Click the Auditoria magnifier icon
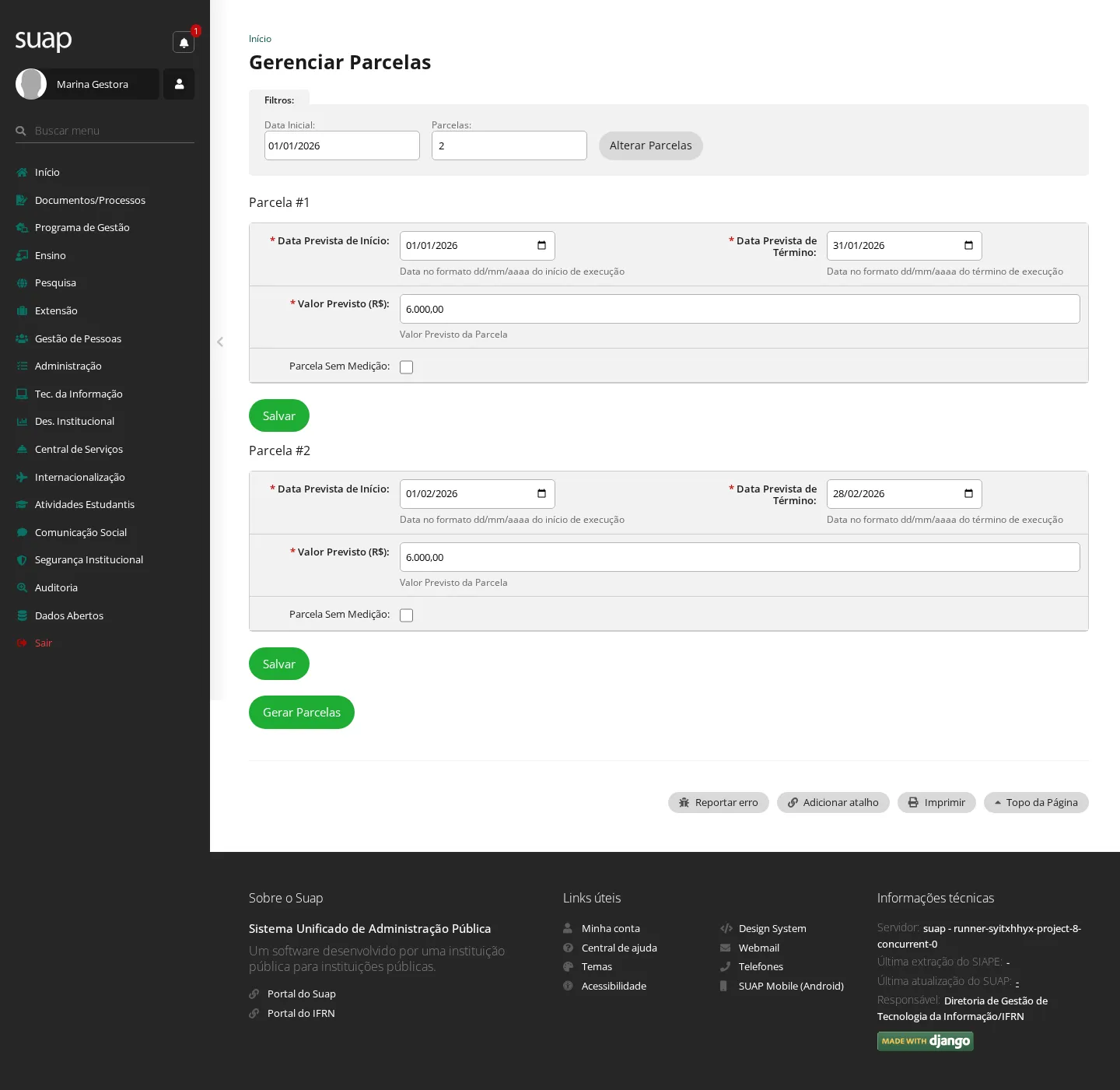Image resolution: width=1120 pixels, height=1090 pixels. pos(22,587)
